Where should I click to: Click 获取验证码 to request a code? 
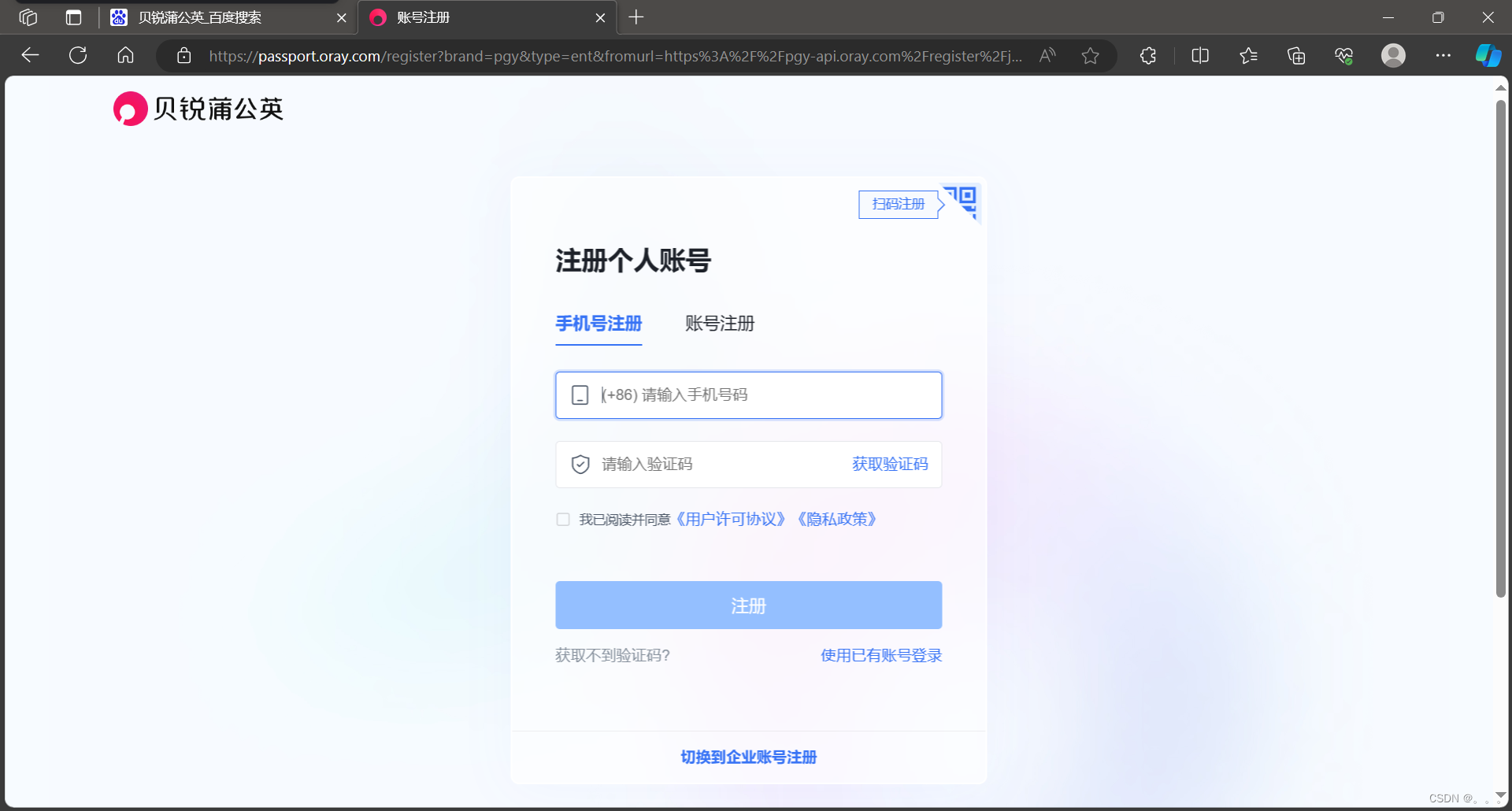coord(890,465)
